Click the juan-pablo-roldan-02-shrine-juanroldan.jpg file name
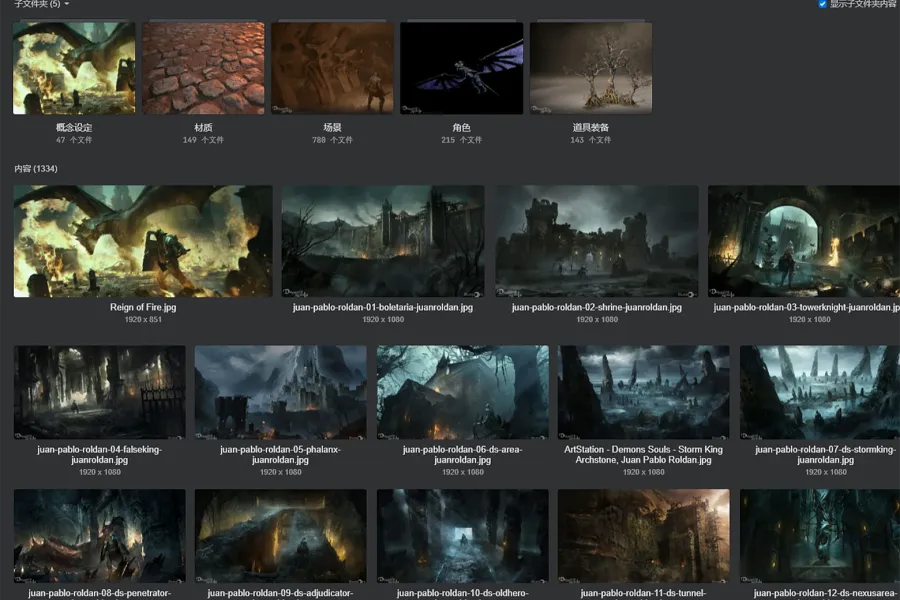Image resolution: width=900 pixels, height=600 pixels. [597, 307]
